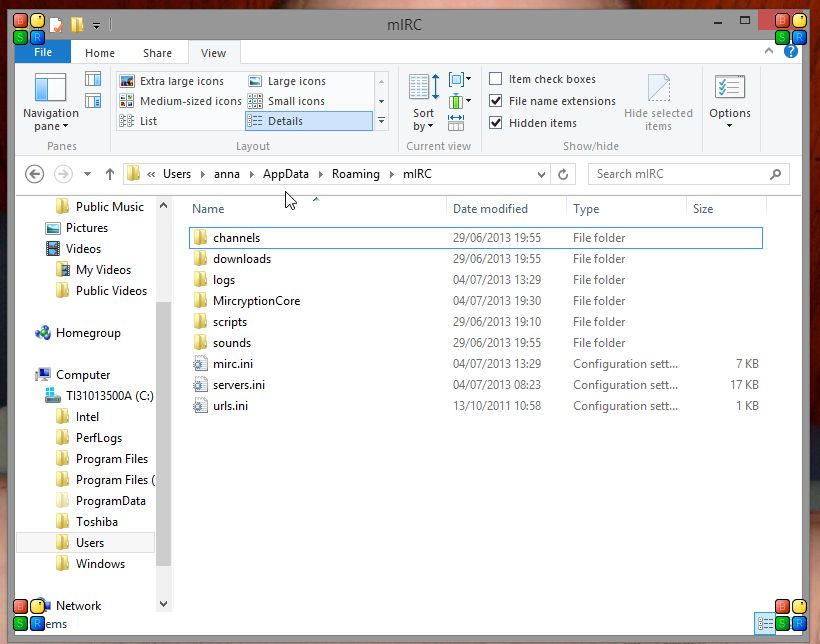Toggle the Preview pane icon

93,79
